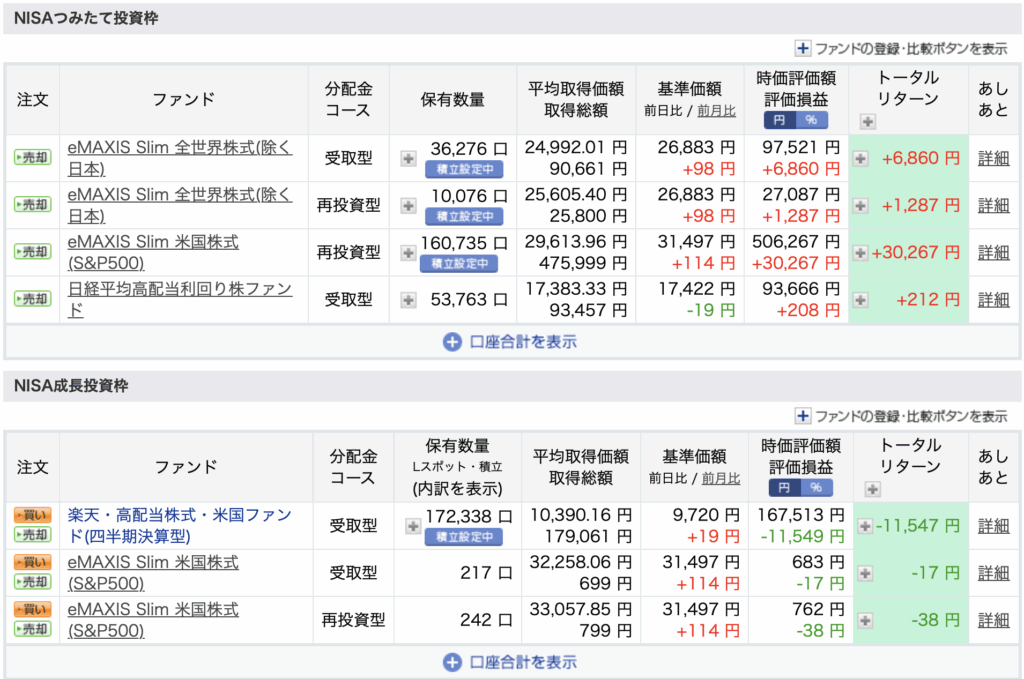The height and width of the screenshot is (679, 1024).
Task: Click 前月比 link in 成長投資枠 header
Action: pyautogui.click(x=721, y=478)
